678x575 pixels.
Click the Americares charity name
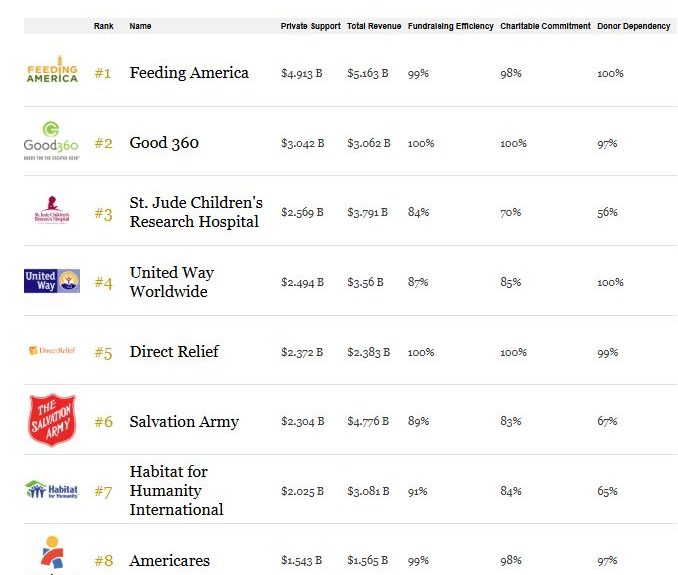click(x=170, y=561)
